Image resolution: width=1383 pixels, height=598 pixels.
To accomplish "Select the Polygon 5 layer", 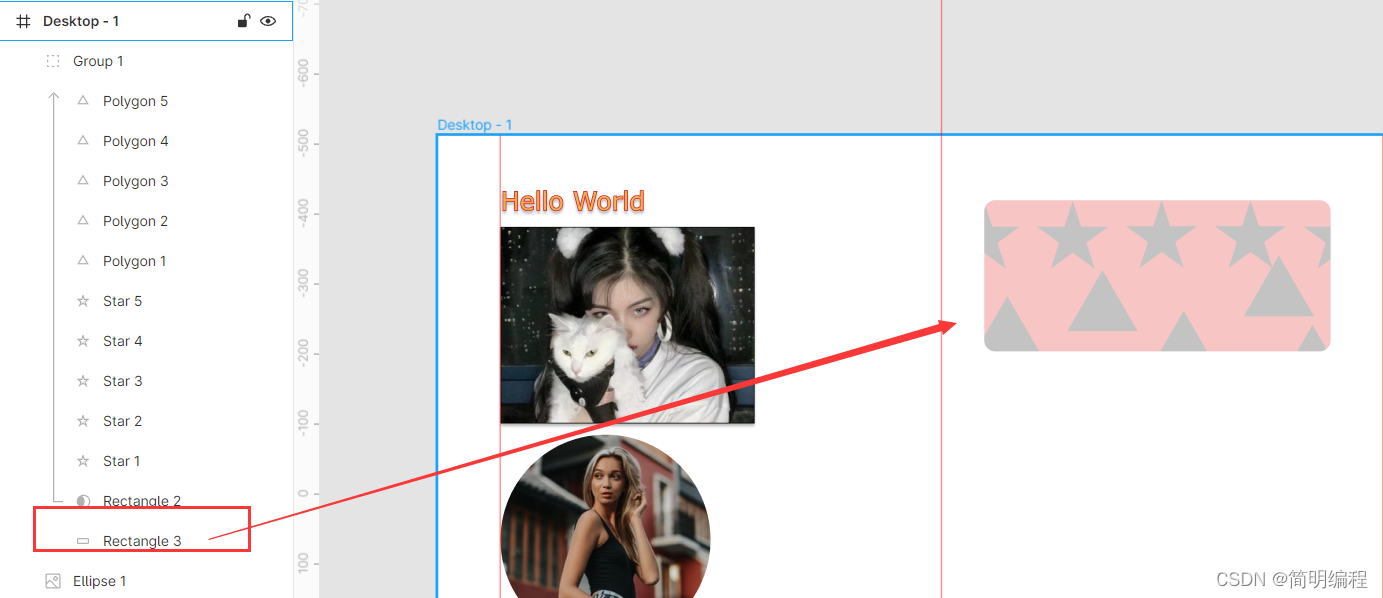I will pyautogui.click(x=146, y=101).
